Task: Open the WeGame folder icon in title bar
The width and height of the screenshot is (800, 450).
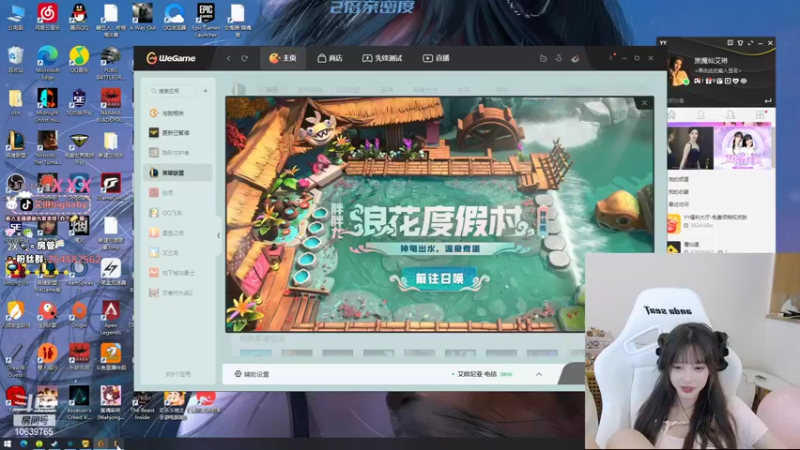Action: coord(543,58)
